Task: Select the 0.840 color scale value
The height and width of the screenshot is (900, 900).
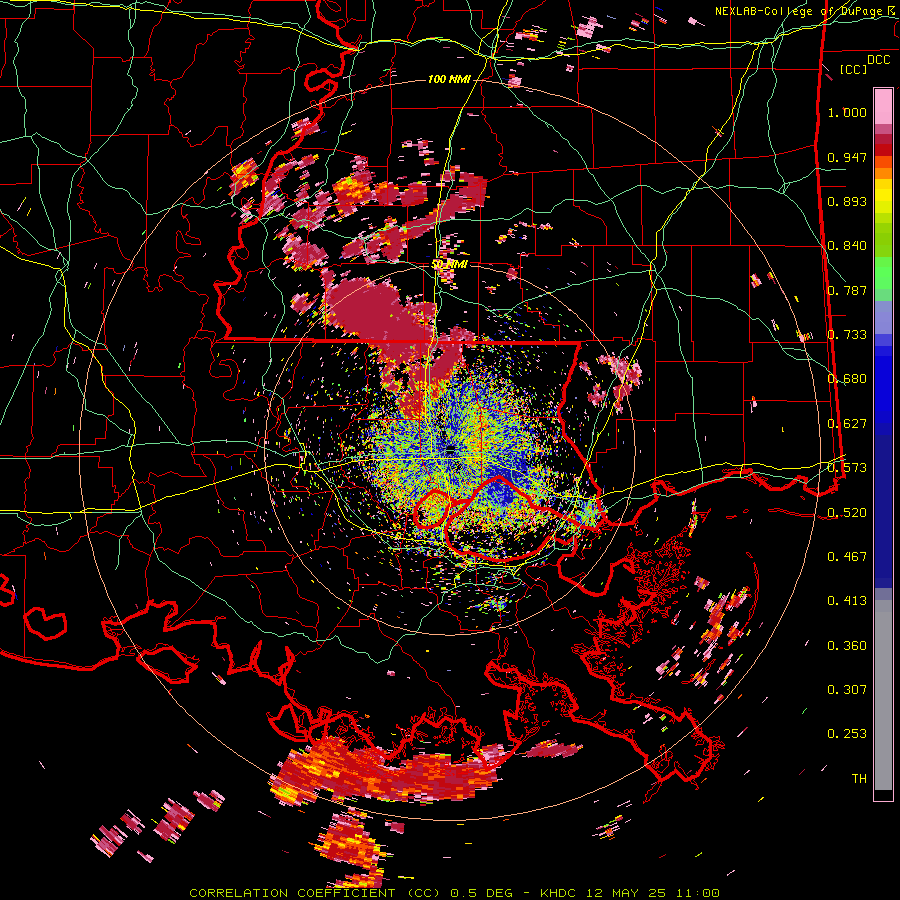Action: (x=847, y=246)
